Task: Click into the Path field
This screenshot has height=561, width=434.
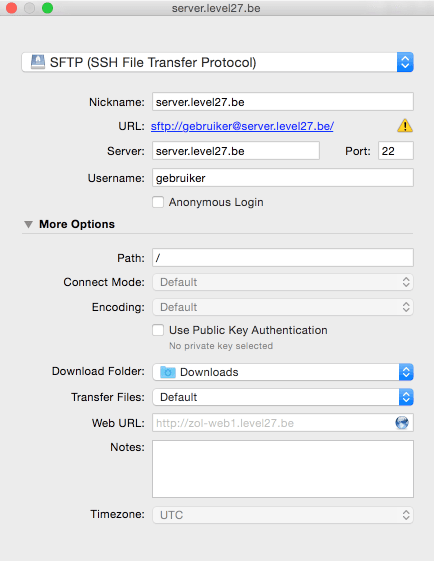Action: [x=283, y=258]
